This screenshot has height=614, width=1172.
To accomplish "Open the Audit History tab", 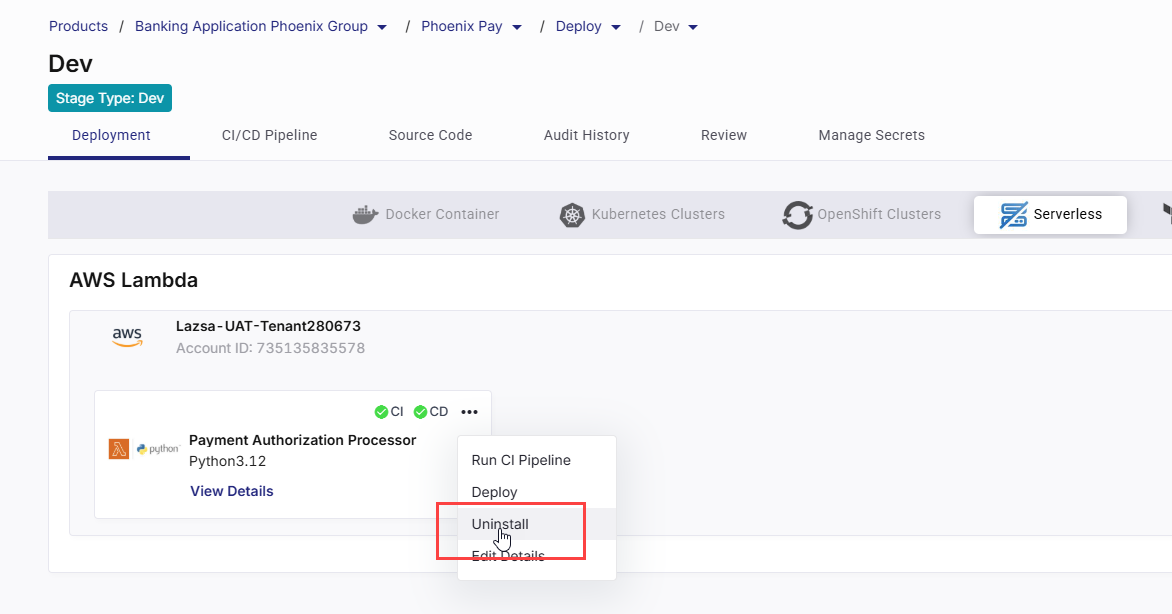I will click(x=587, y=135).
